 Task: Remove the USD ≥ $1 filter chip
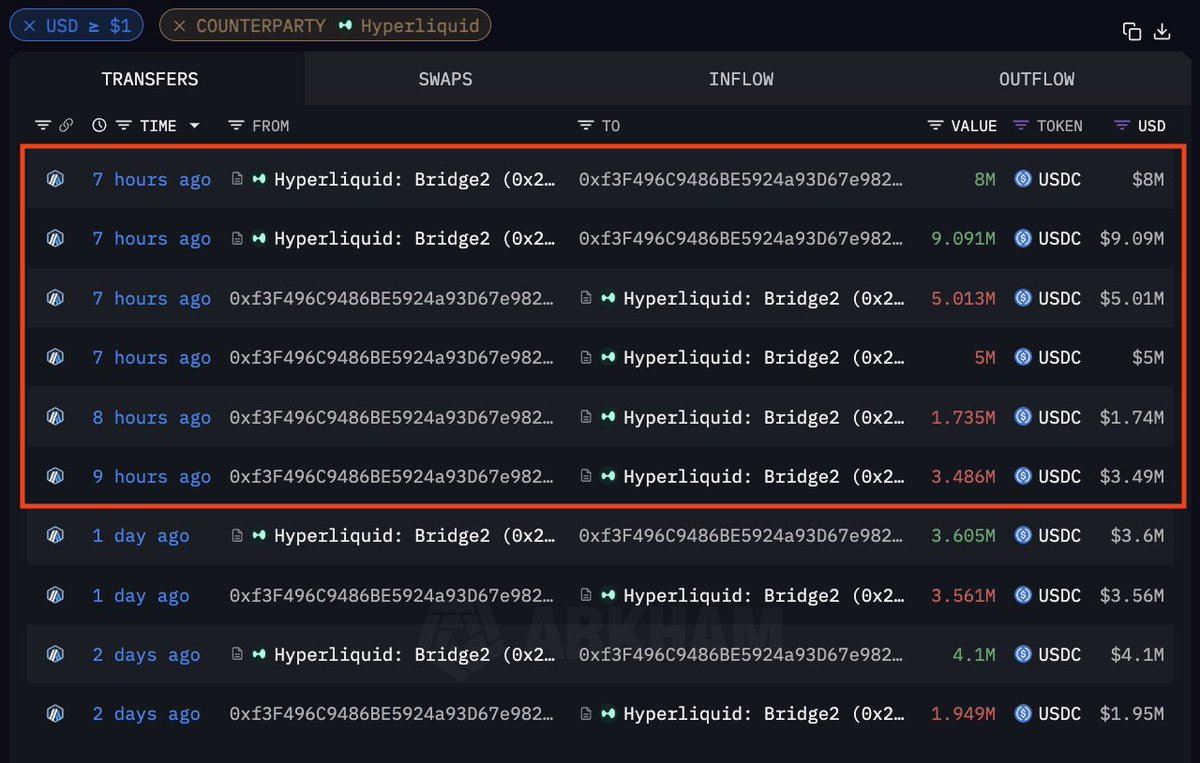click(29, 26)
